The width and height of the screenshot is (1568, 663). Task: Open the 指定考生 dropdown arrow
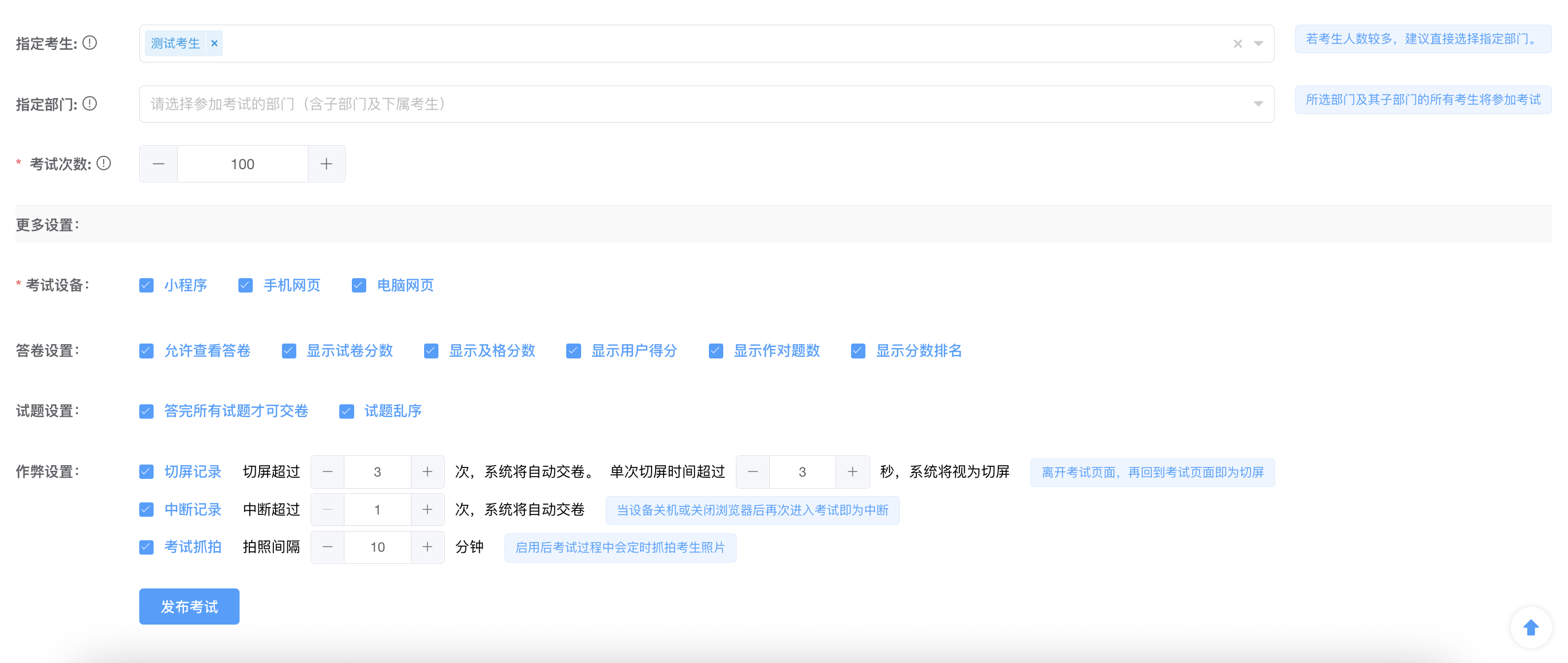(1257, 42)
